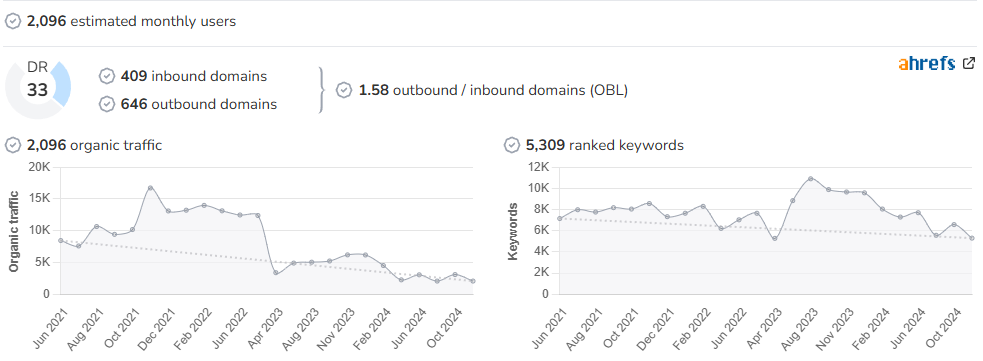Click the organic traffic low point at Apr 2023
Image resolution: width=983 pixels, height=361 pixels.
(276, 273)
